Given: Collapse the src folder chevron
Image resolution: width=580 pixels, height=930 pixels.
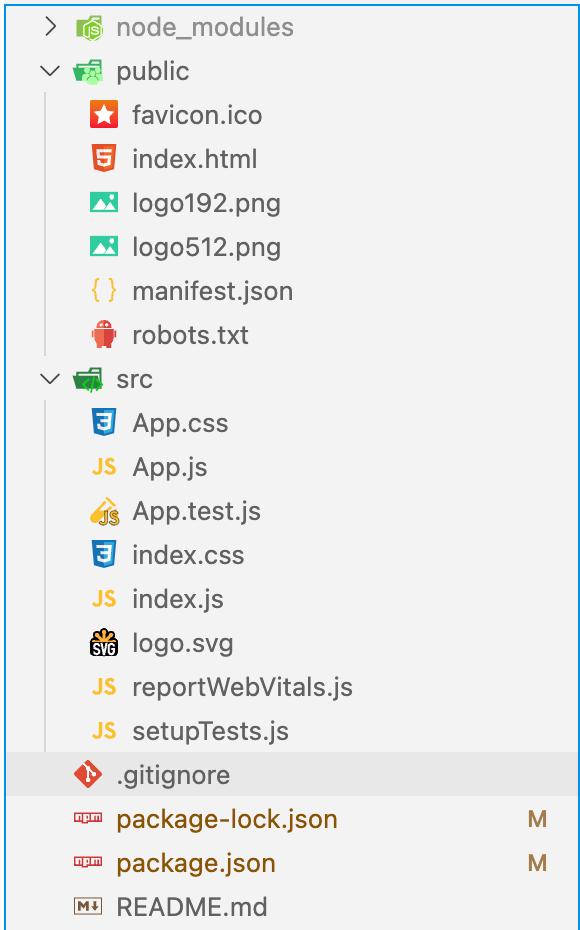Looking at the screenshot, I should click(x=50, y=378).
